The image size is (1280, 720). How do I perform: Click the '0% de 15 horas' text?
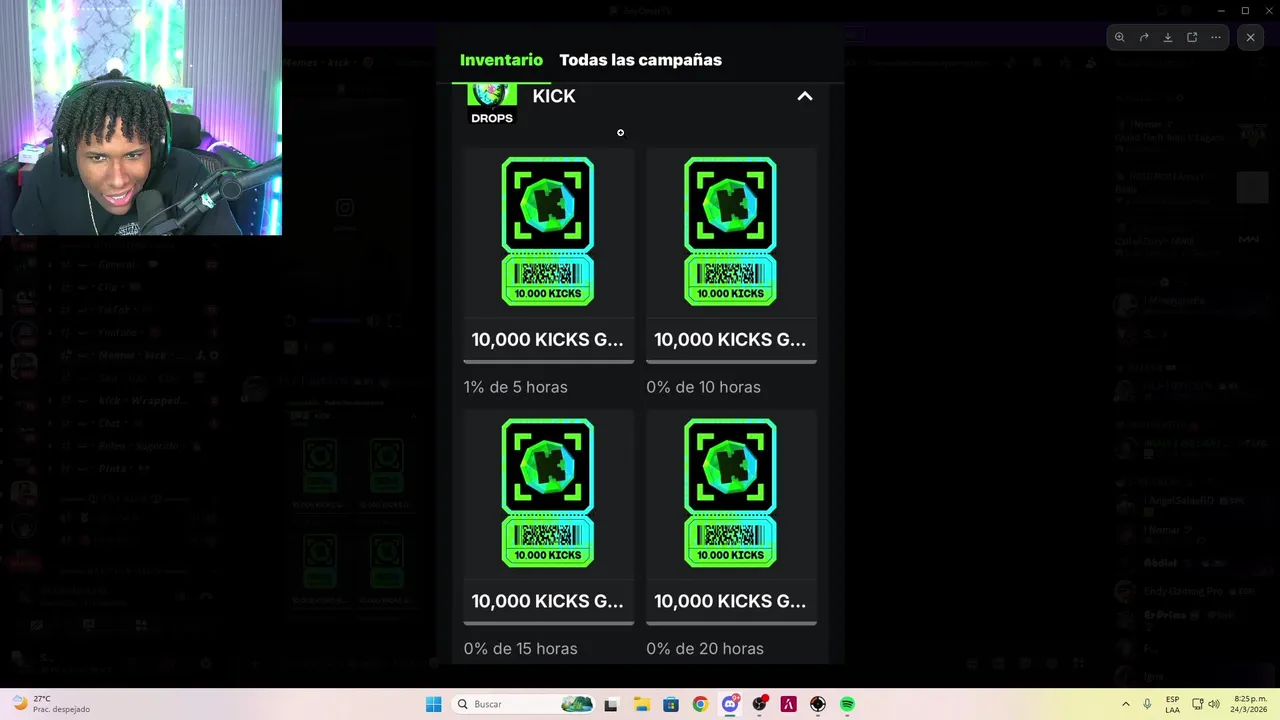[x=520, y=649]
